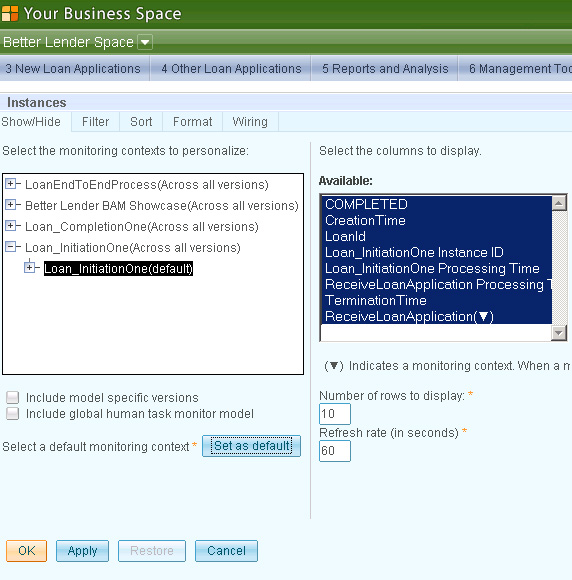Switch to 4 Other Loan Applications tab

pos(231,68)
